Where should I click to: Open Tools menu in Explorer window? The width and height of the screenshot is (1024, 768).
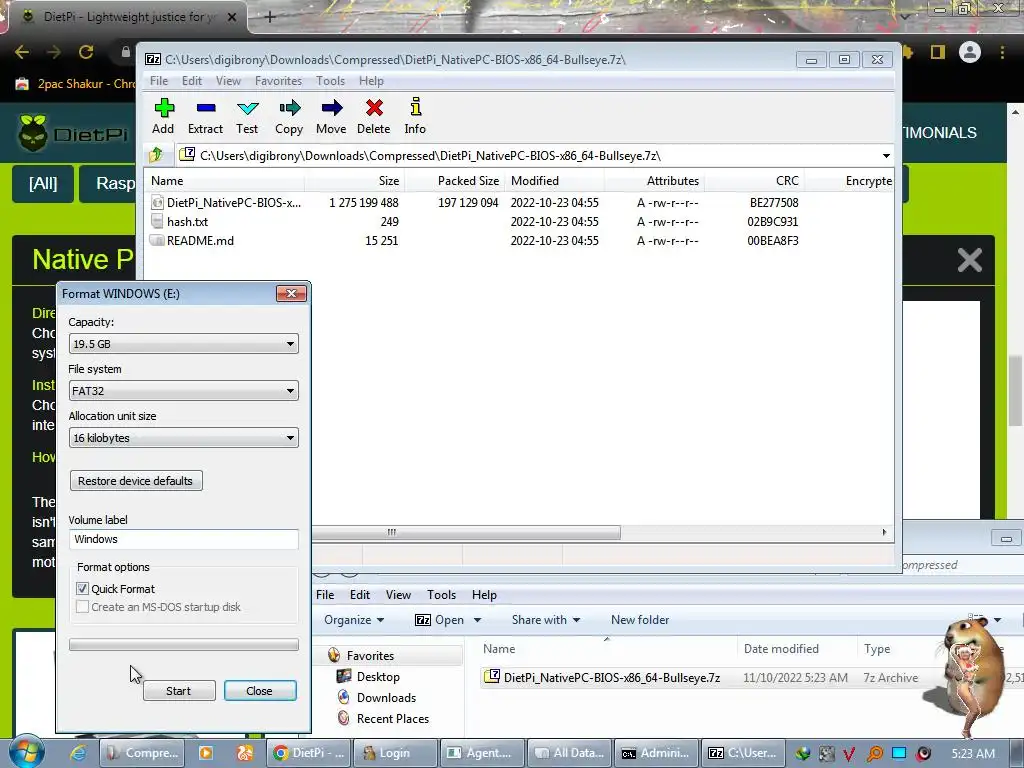(x=441, y=595)
